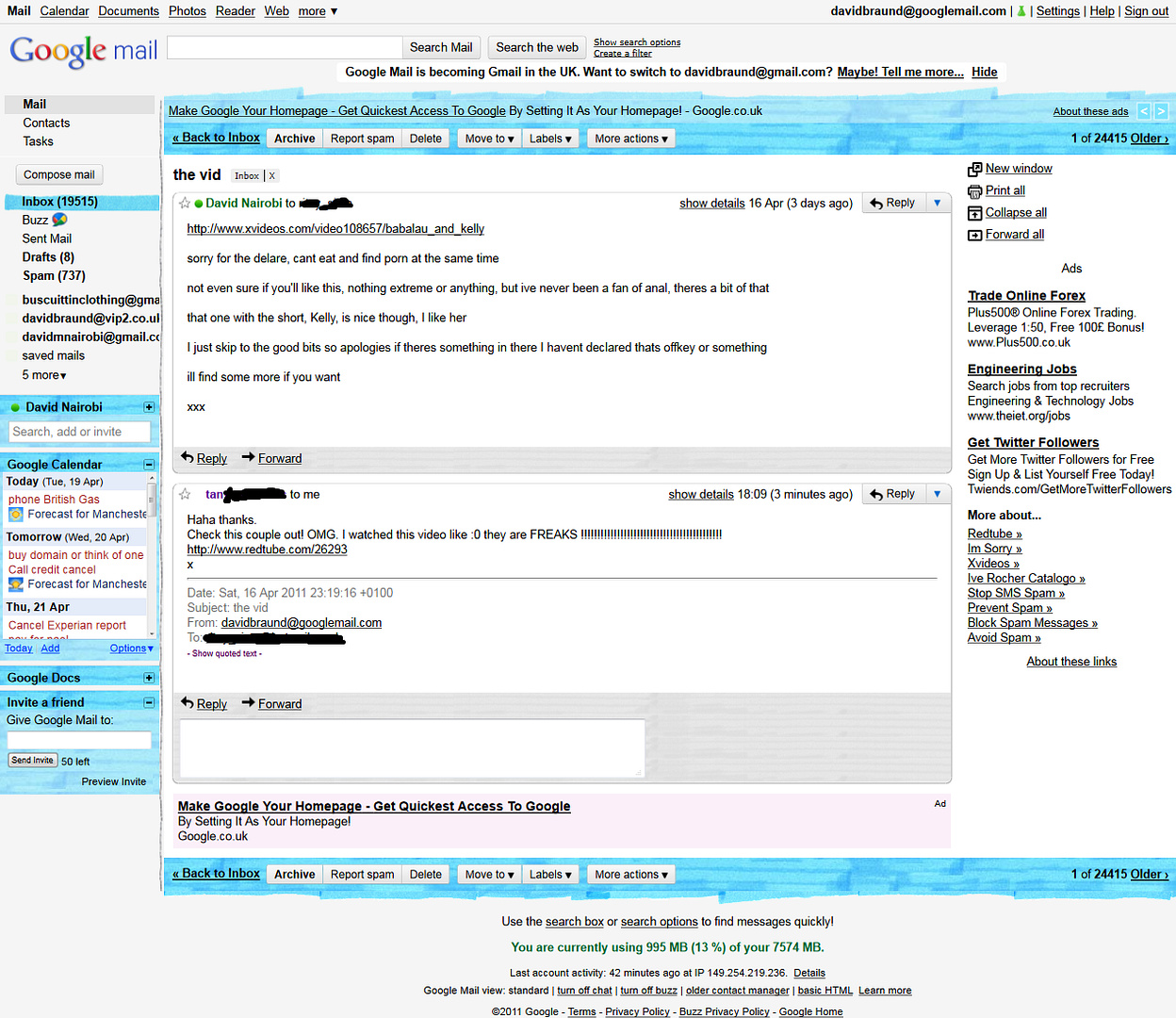Click the Reply link below second message
1176x1018 pixels.
click(x=211, y=704)
